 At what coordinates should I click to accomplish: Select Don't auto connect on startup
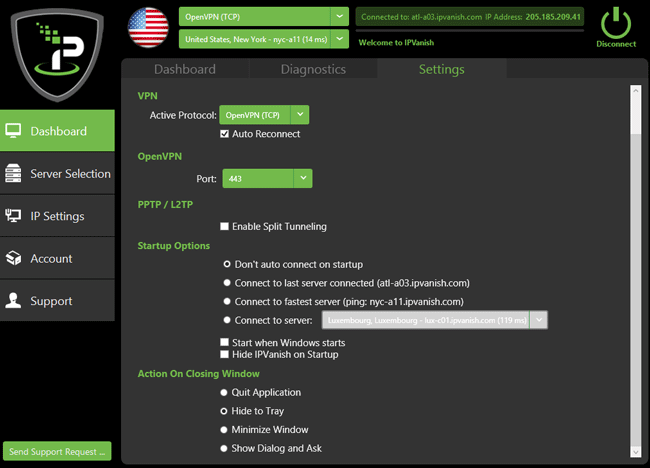pos(227,264)
